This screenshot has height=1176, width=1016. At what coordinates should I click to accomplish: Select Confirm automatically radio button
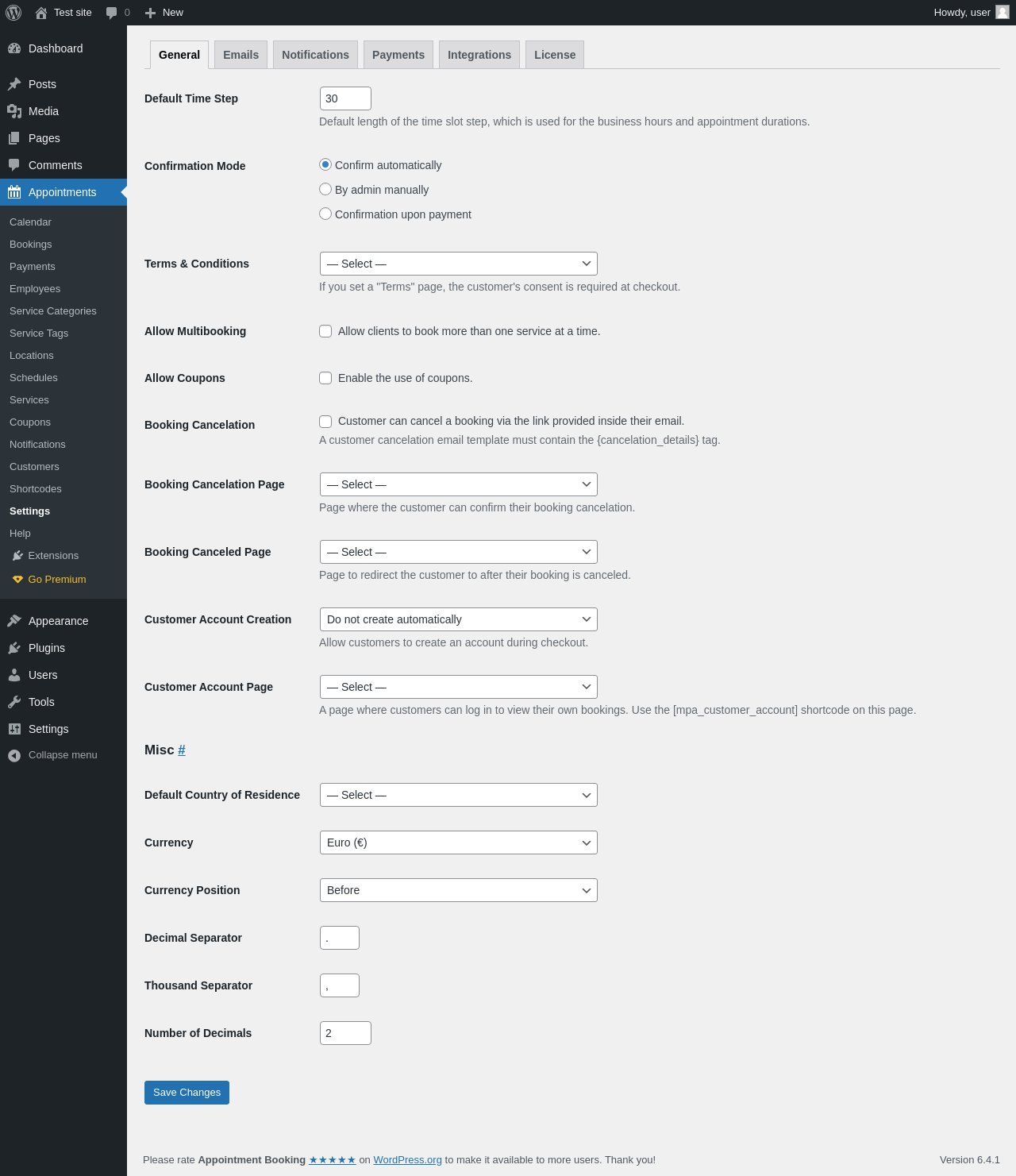pos(325,164)
